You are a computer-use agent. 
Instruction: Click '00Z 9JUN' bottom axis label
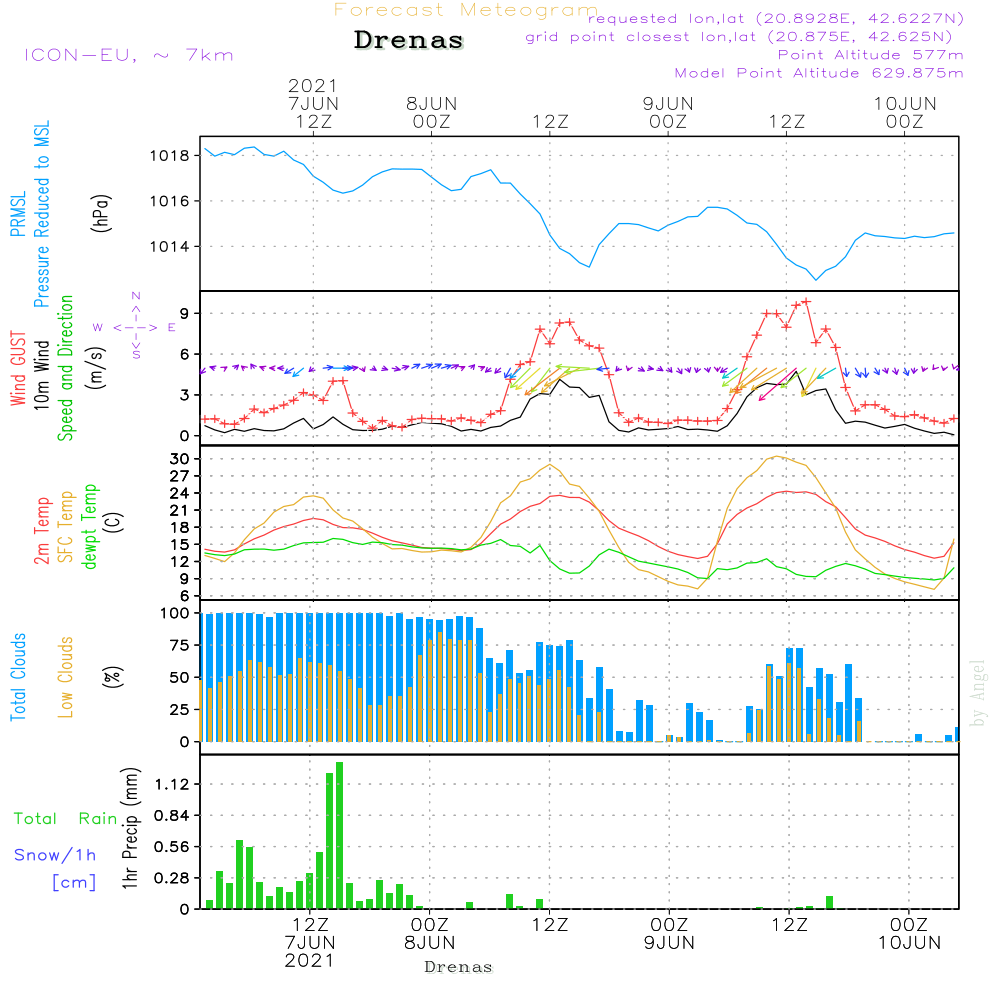[669, 934]
